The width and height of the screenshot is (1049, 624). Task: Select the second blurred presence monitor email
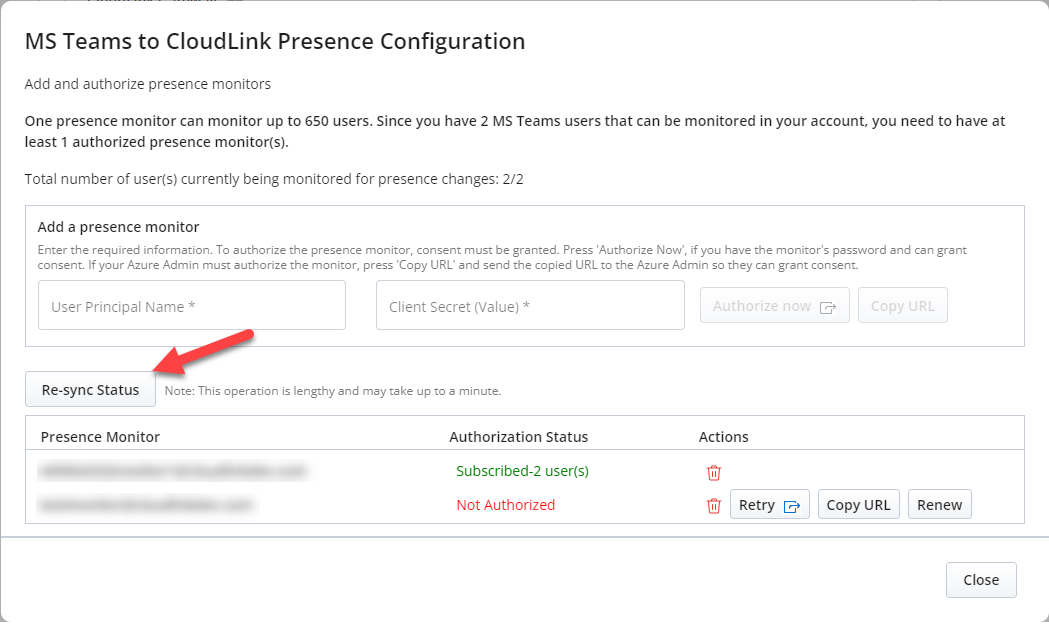(146, 504)
